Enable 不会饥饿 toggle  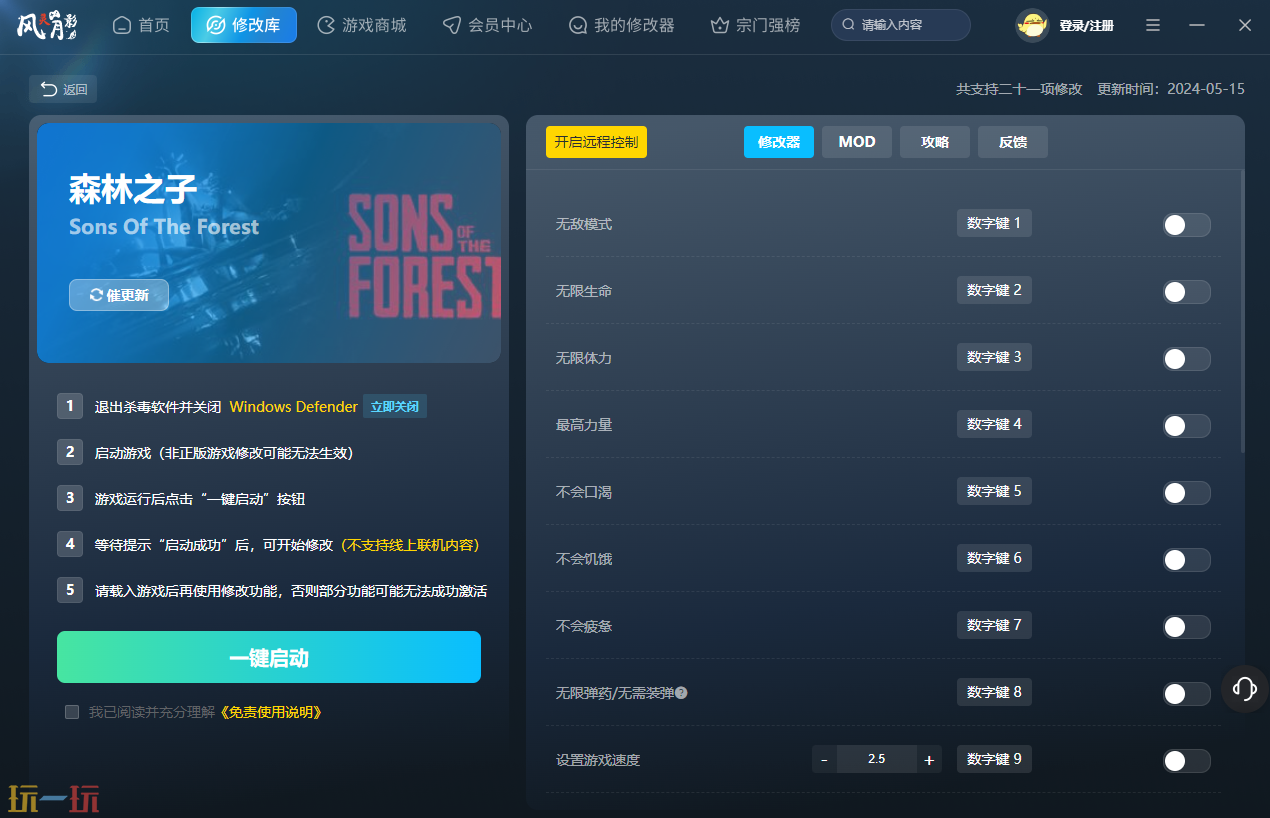pos(1186,560)
